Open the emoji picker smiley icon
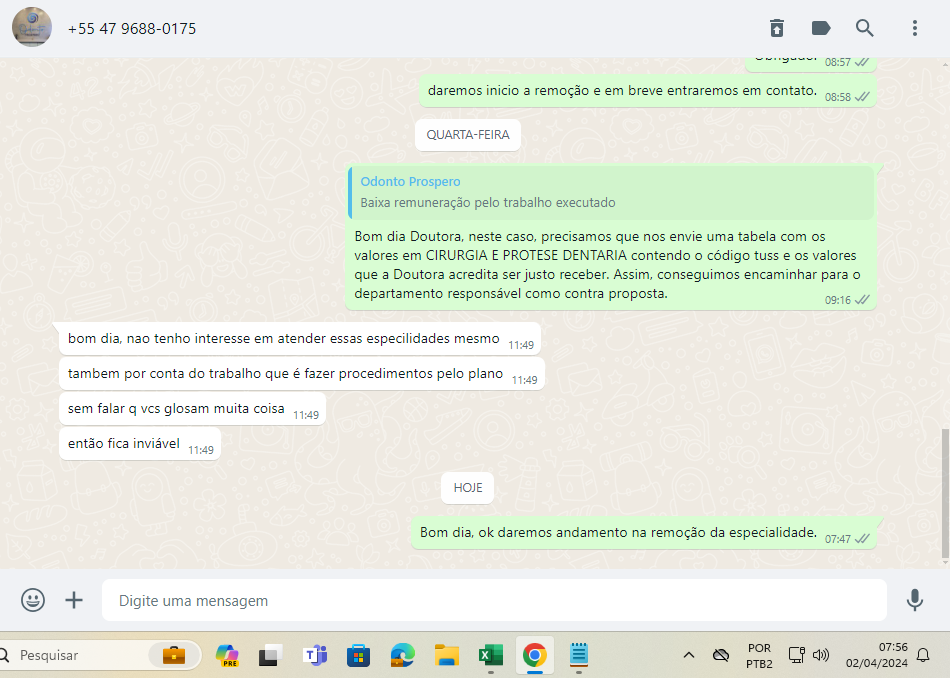Screen dimensions: 950x678 (33, 600)
